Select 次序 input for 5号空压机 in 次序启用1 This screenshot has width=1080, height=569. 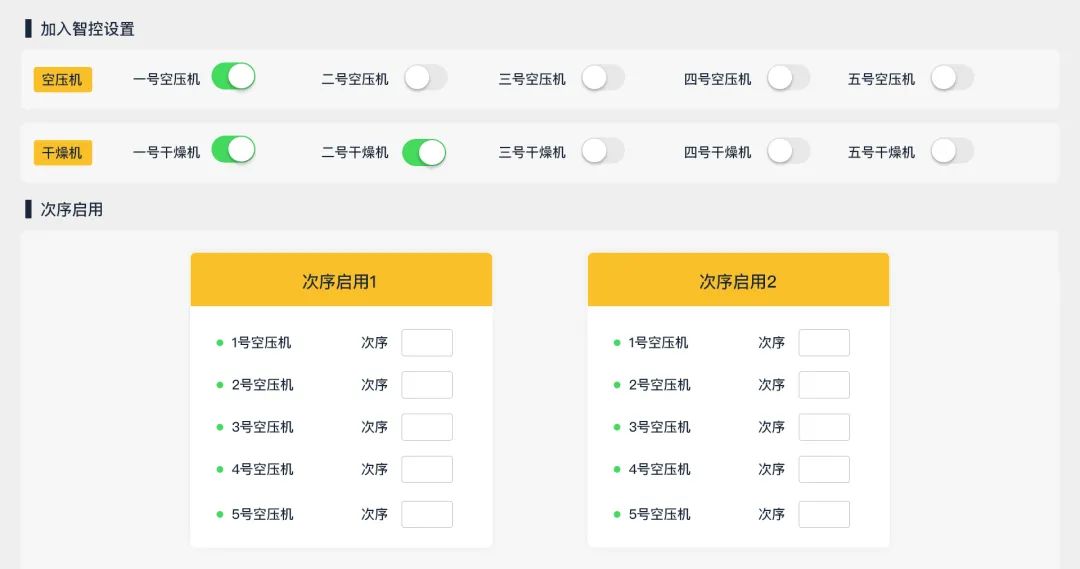tap(427, 514)
